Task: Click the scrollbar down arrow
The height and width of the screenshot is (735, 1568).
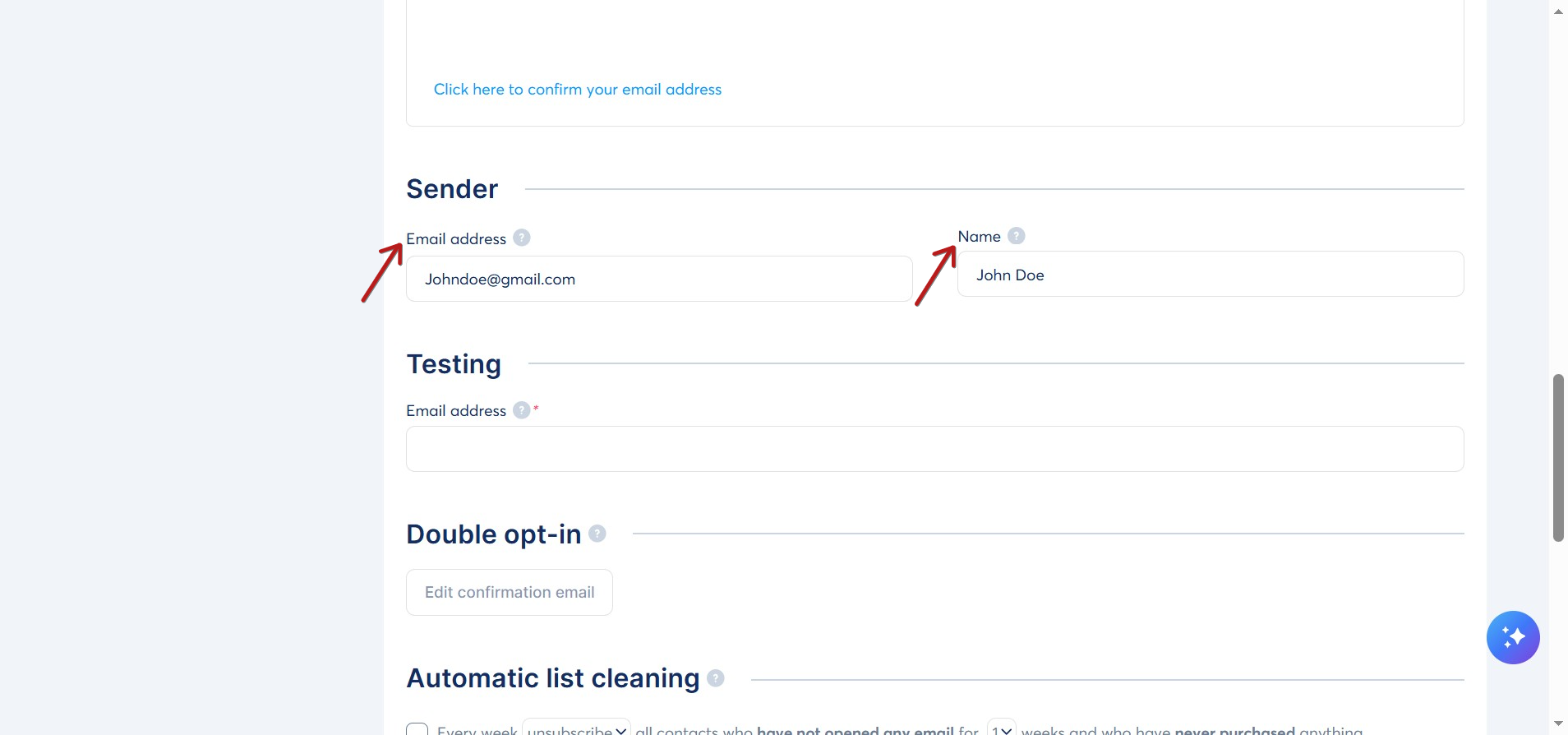Action: (1558, 724)
